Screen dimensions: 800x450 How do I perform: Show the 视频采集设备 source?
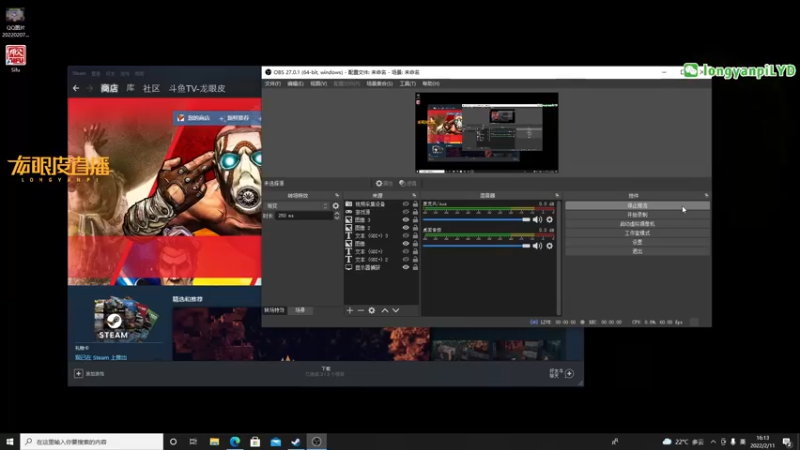click(406, 204)
